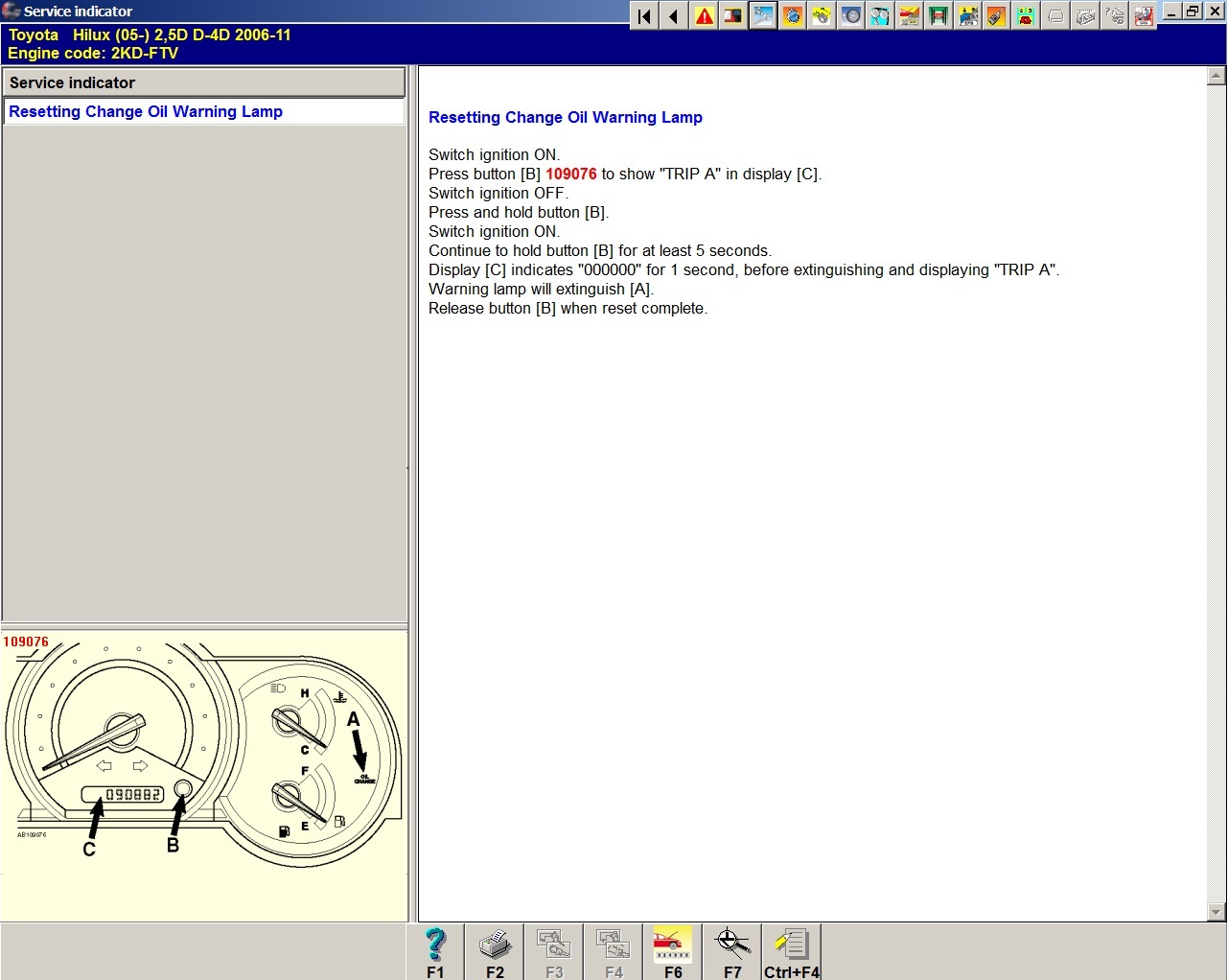
Task: Open the red warning triangle icon
Action: point(705,16)
